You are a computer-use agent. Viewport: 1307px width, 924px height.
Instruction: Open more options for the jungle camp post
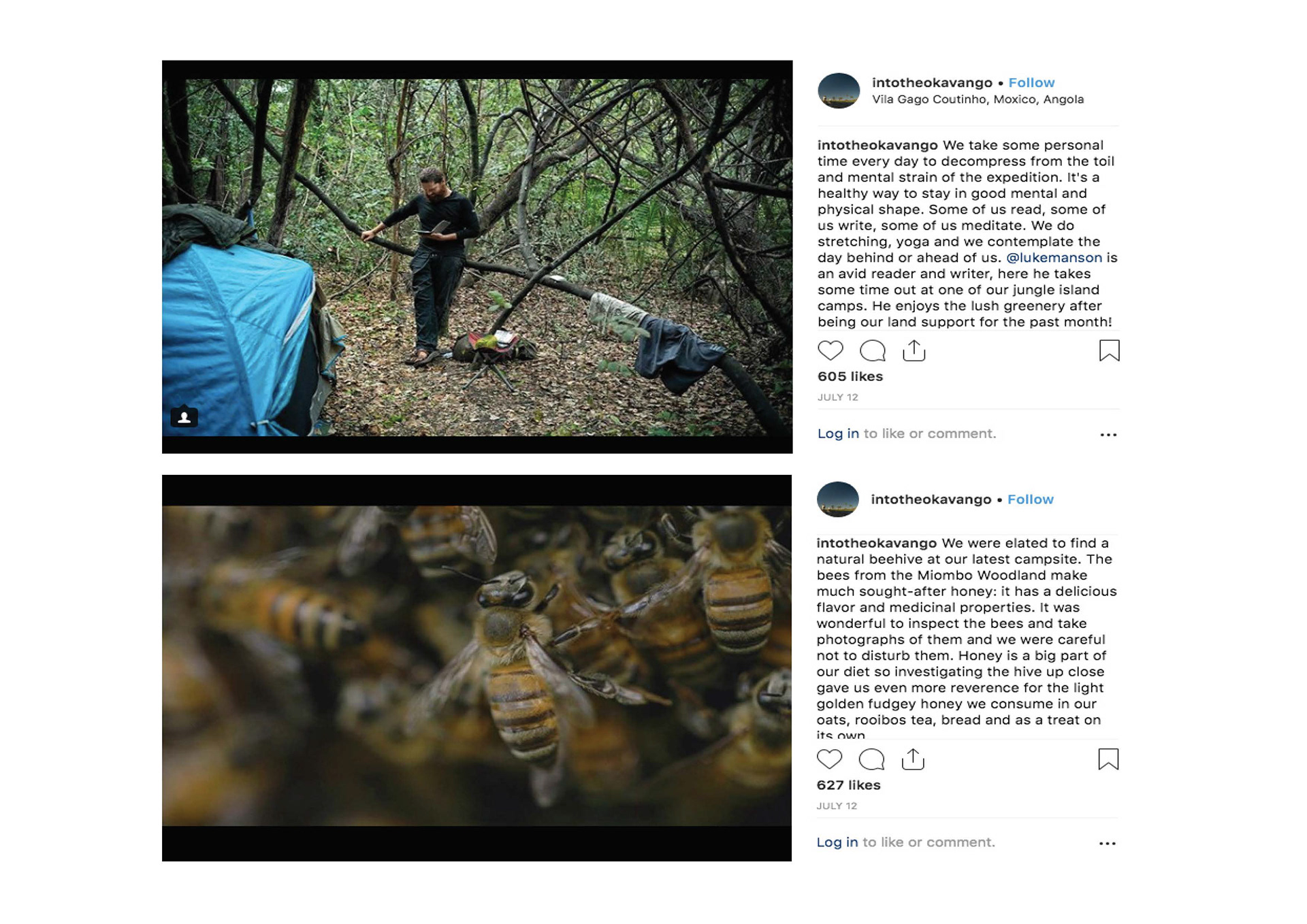(1108, 435)
